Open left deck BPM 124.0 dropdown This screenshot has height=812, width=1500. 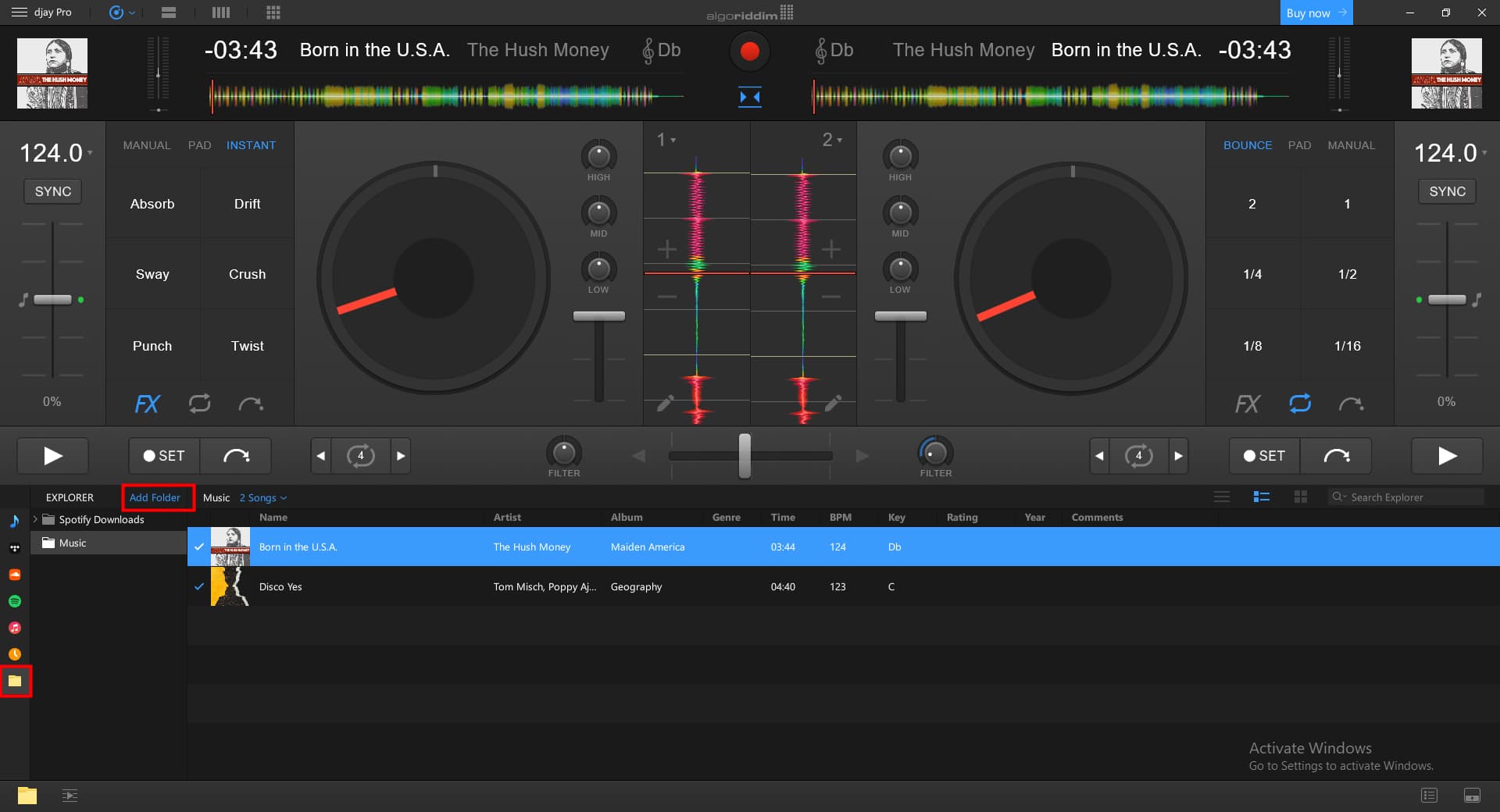[55, 153]
